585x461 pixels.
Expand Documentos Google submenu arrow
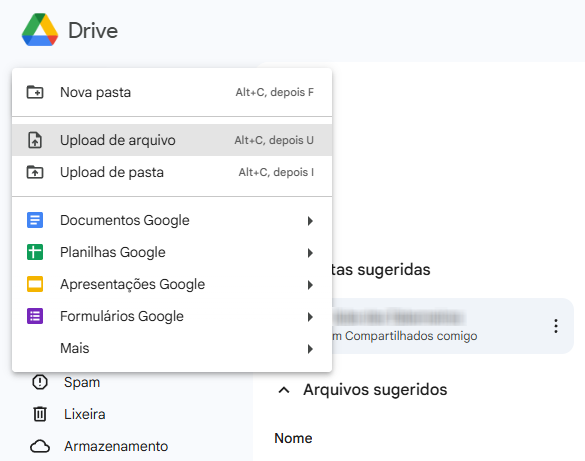(x=310, y=221)
